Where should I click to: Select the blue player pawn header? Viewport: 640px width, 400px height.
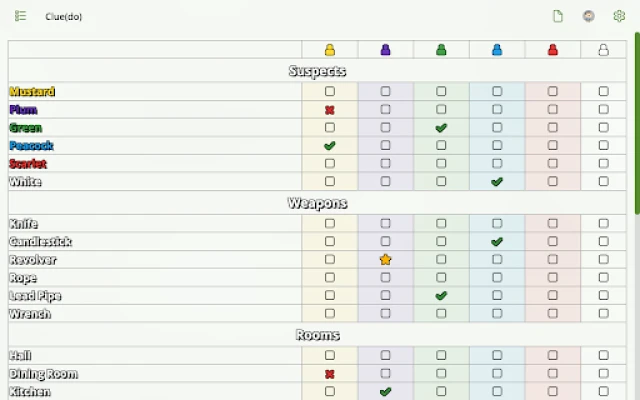pyautogui.click(x=497, y=50)
